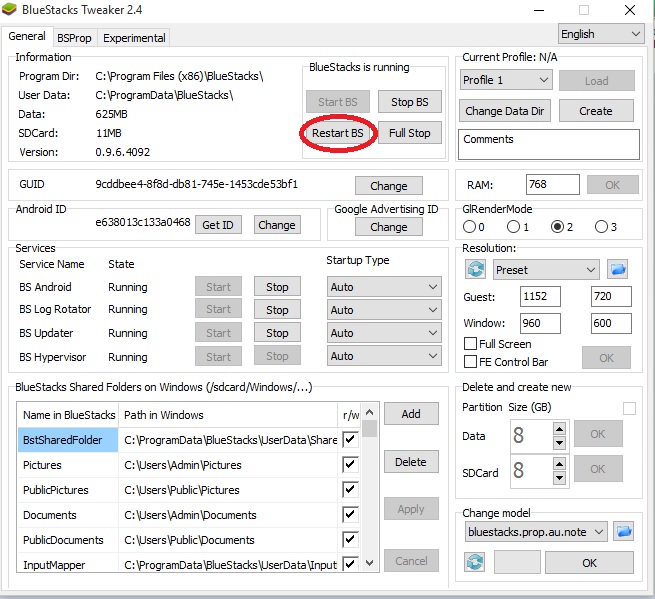The width and height of the screenshot is (655, 599).
Task: Click the shared folders scrollbar down arrow
Action: [x=369, y=563]
